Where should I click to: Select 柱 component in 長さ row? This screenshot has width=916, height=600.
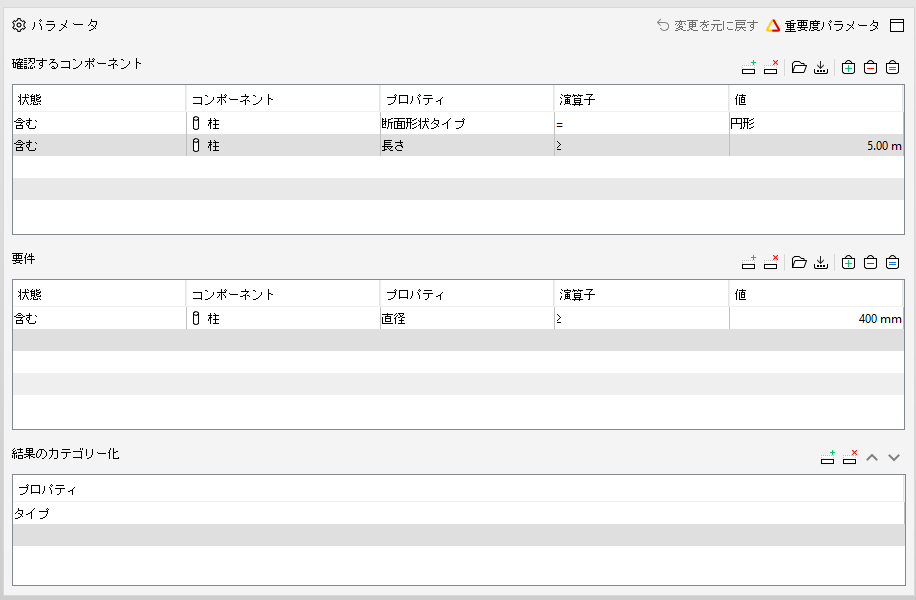coord(283,145)
